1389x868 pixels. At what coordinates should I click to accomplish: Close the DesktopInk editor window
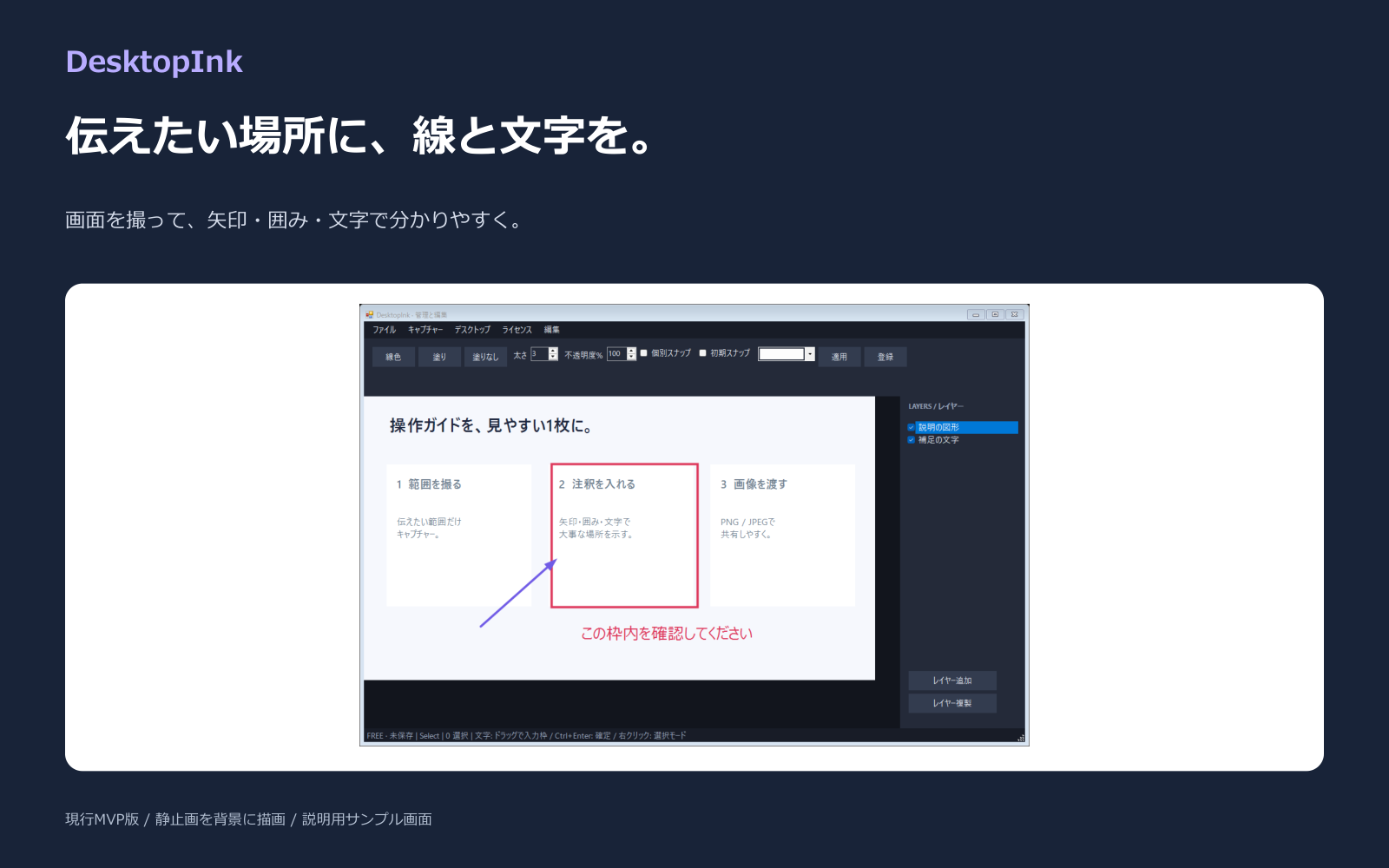(x=1014, y=314)
